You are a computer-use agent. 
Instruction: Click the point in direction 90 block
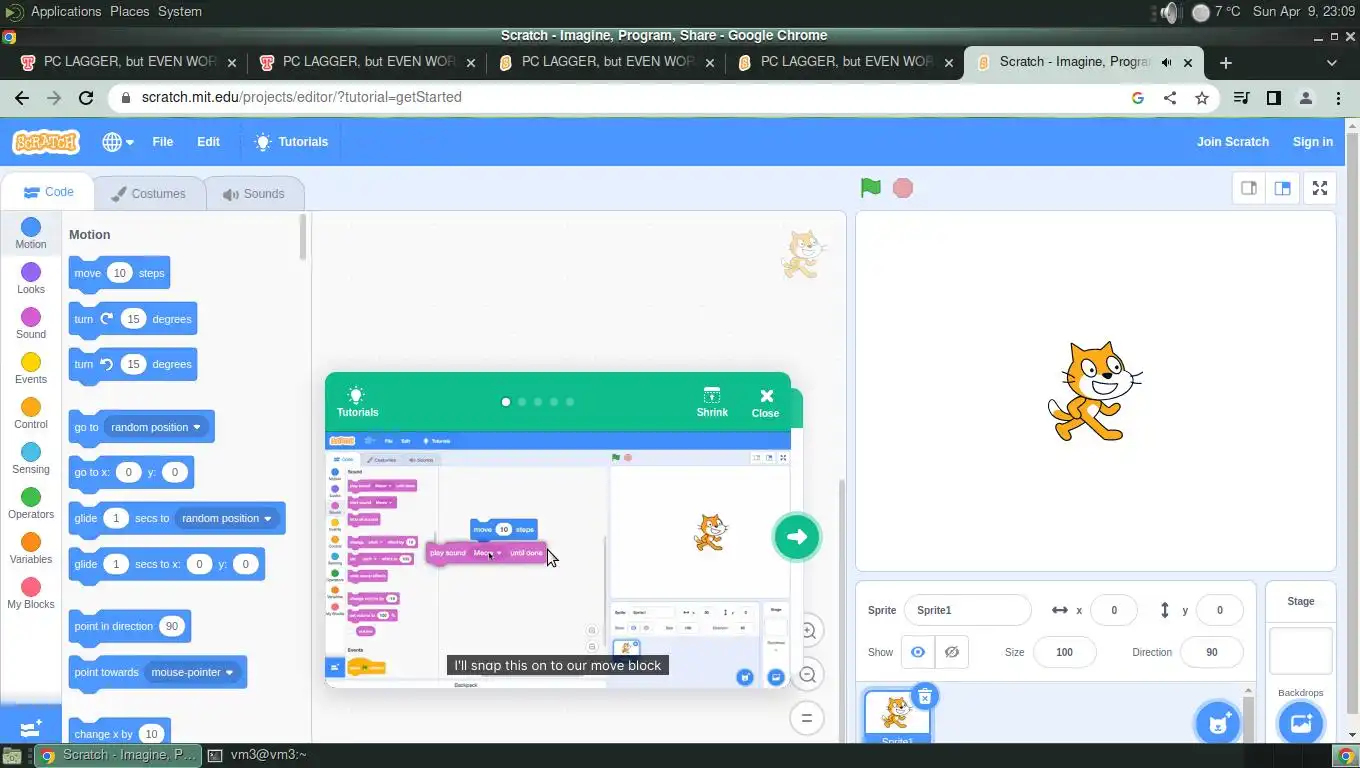tap(128, 626)
